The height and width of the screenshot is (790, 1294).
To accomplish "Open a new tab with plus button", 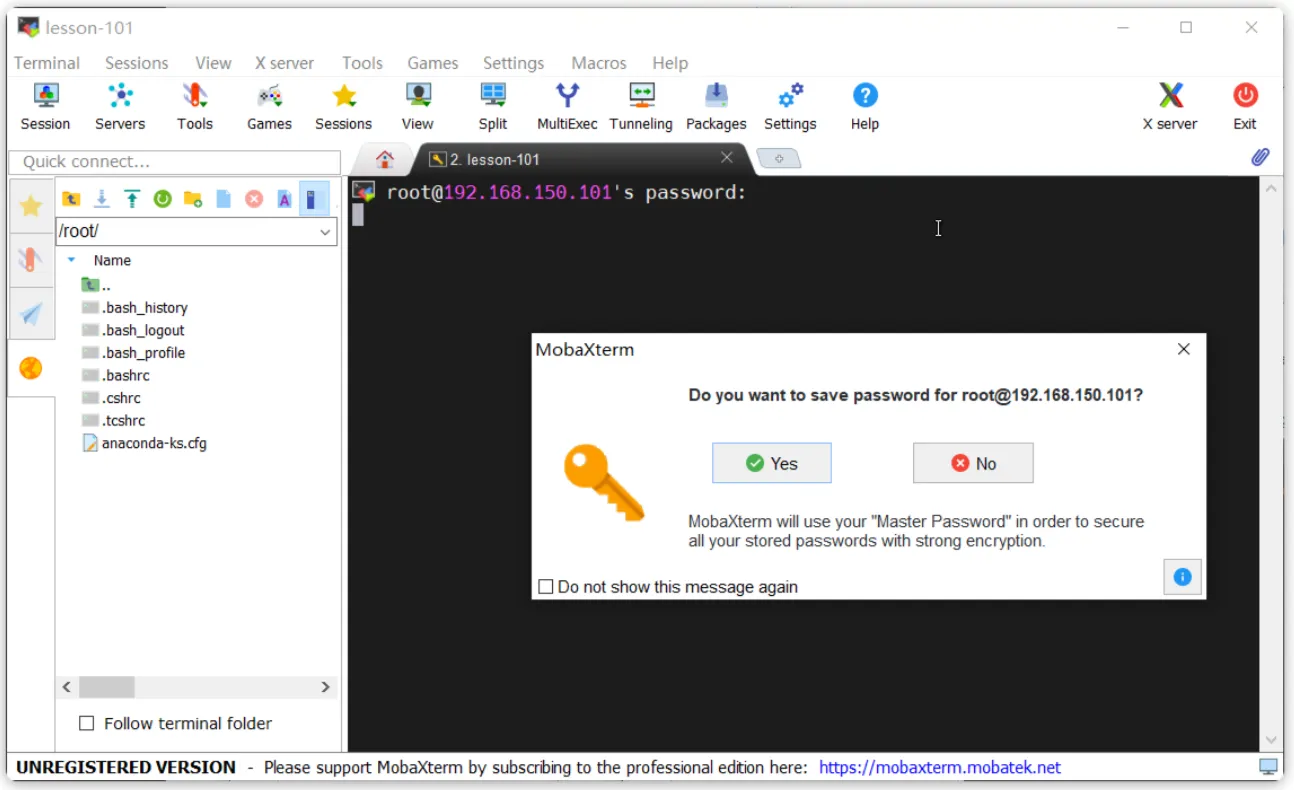I will tap(779, 159).
